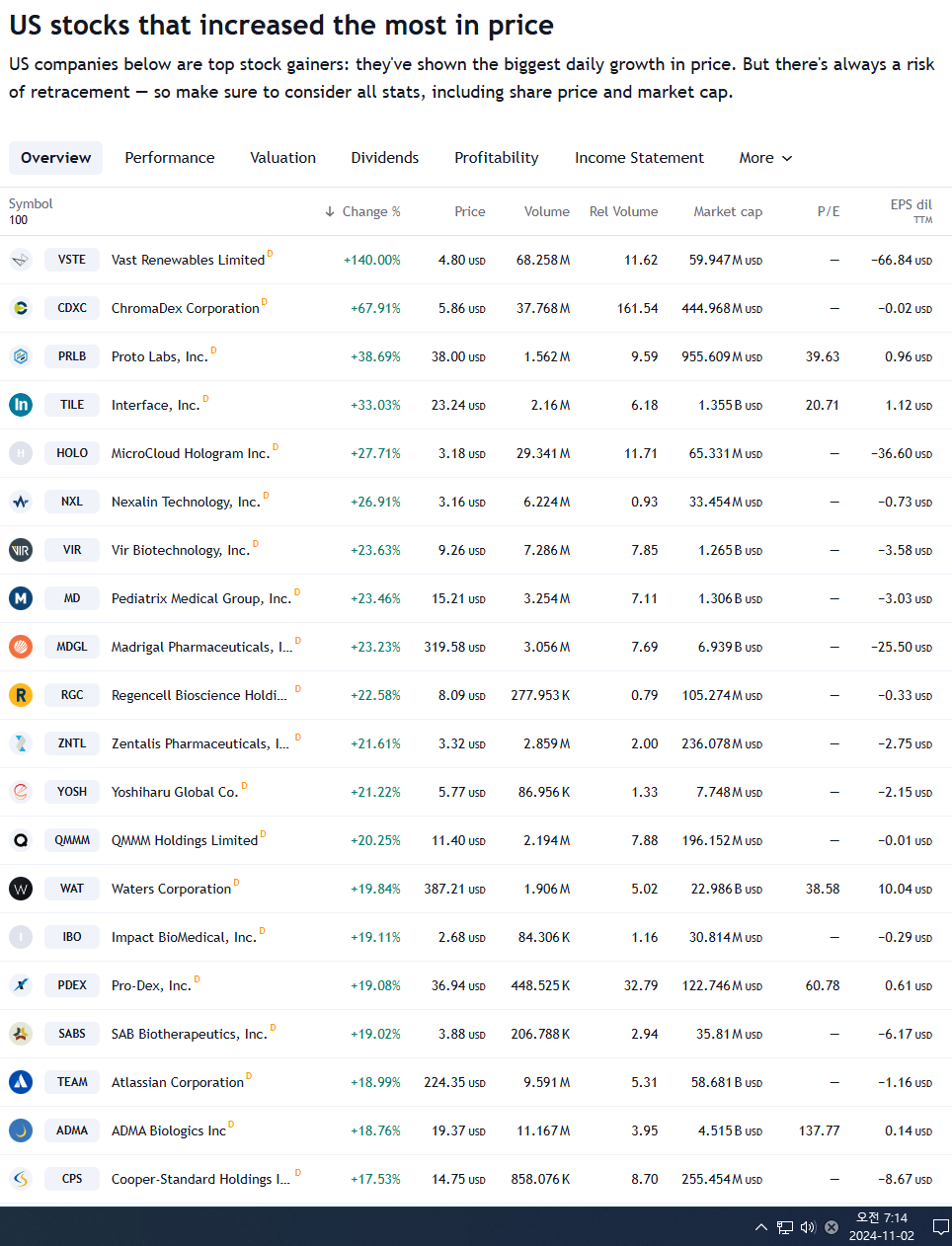
Task: Click the Impact BioMedical logo icon
Action: 21,937
